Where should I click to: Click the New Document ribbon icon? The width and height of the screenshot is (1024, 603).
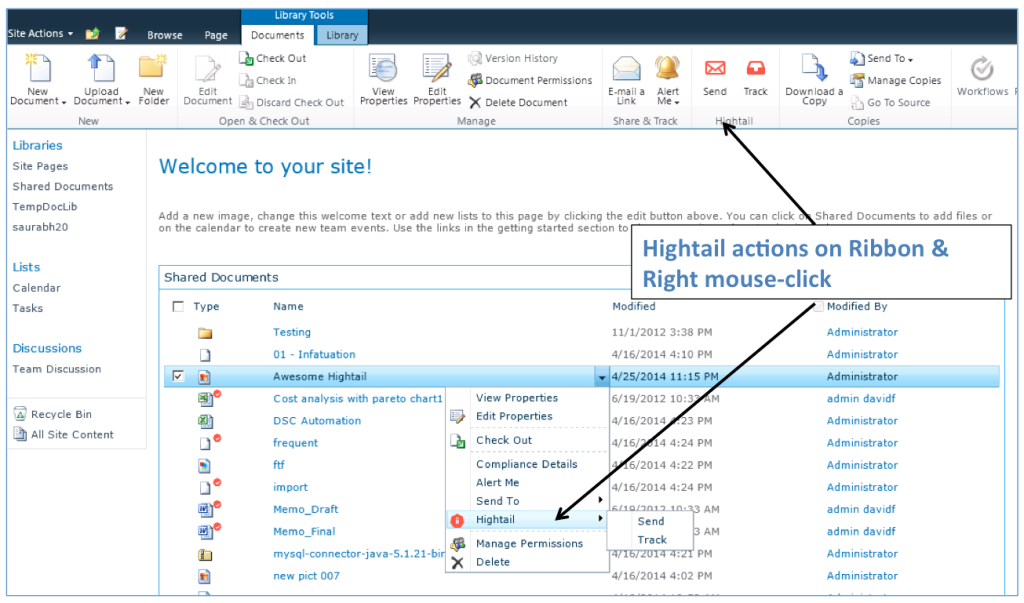click(x=38, y=68)
